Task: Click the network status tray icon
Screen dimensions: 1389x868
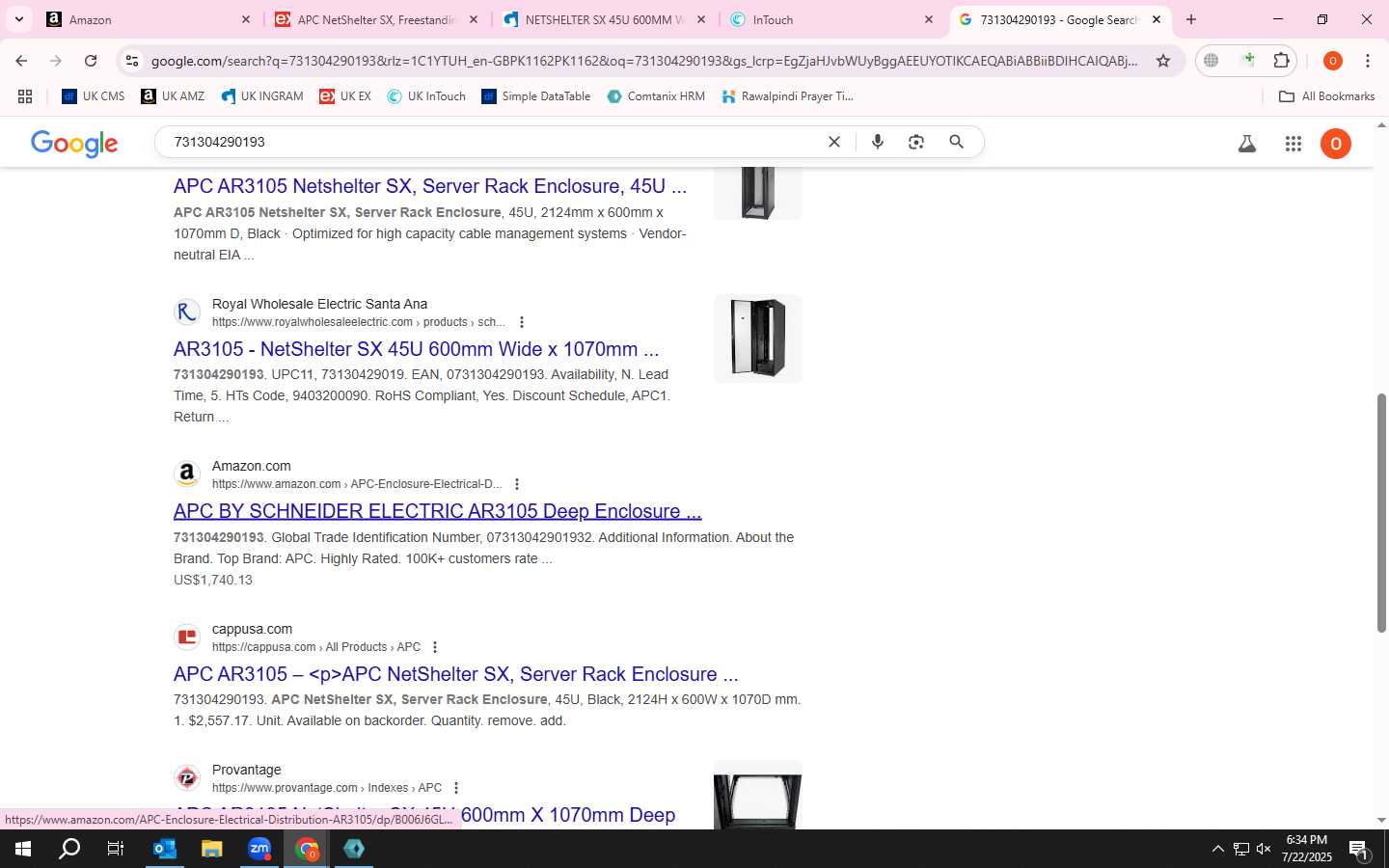Action: (1241, 849)
